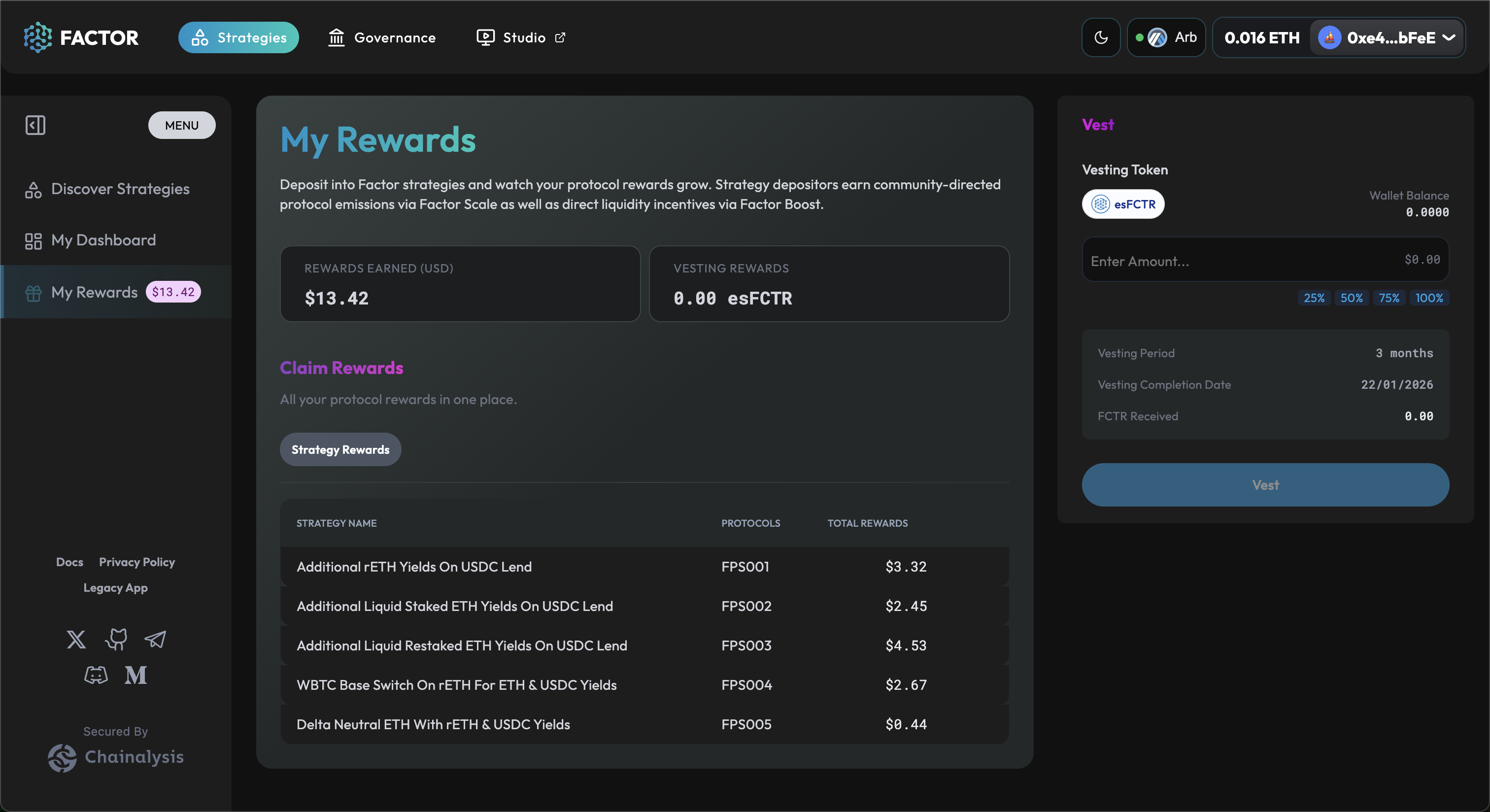The height and width of the screenshot is (812, 1490).
Task: Collapse the sidebar panel icon
Action: point(35,125)
